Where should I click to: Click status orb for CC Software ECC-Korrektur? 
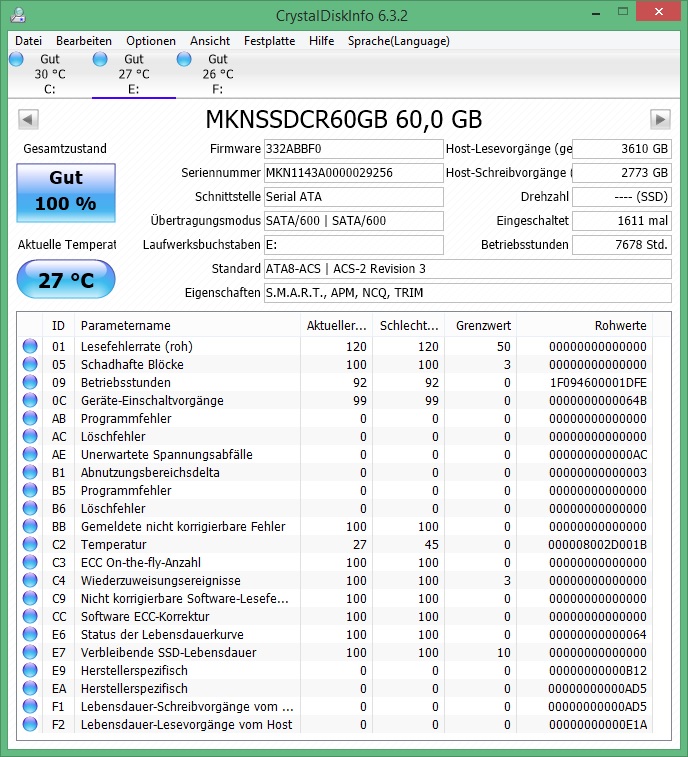click(30, 617)
